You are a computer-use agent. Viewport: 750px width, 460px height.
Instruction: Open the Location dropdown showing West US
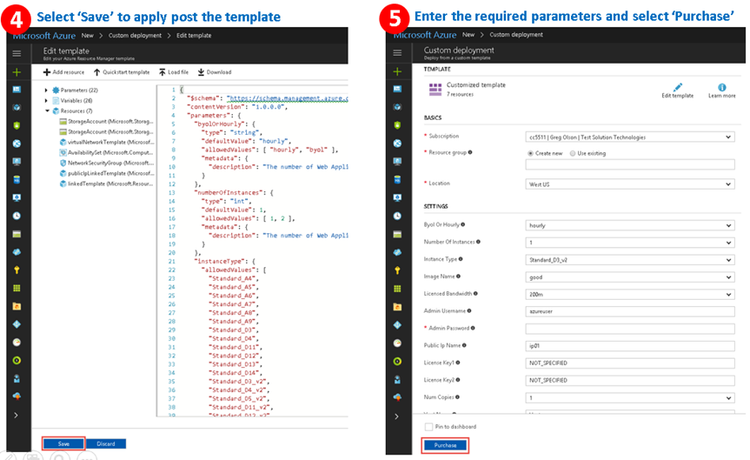coord(630,184)
